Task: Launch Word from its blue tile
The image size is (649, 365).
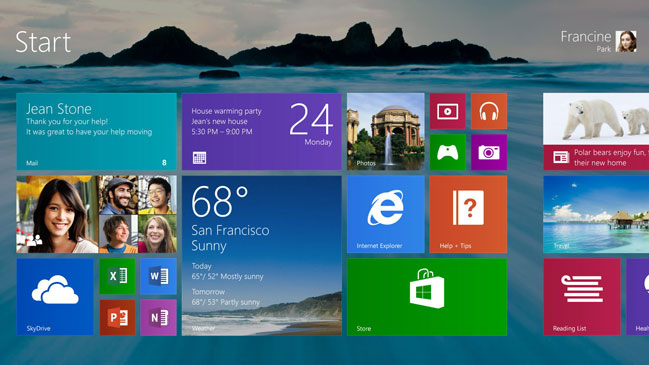Action: [x=159, y=276]
